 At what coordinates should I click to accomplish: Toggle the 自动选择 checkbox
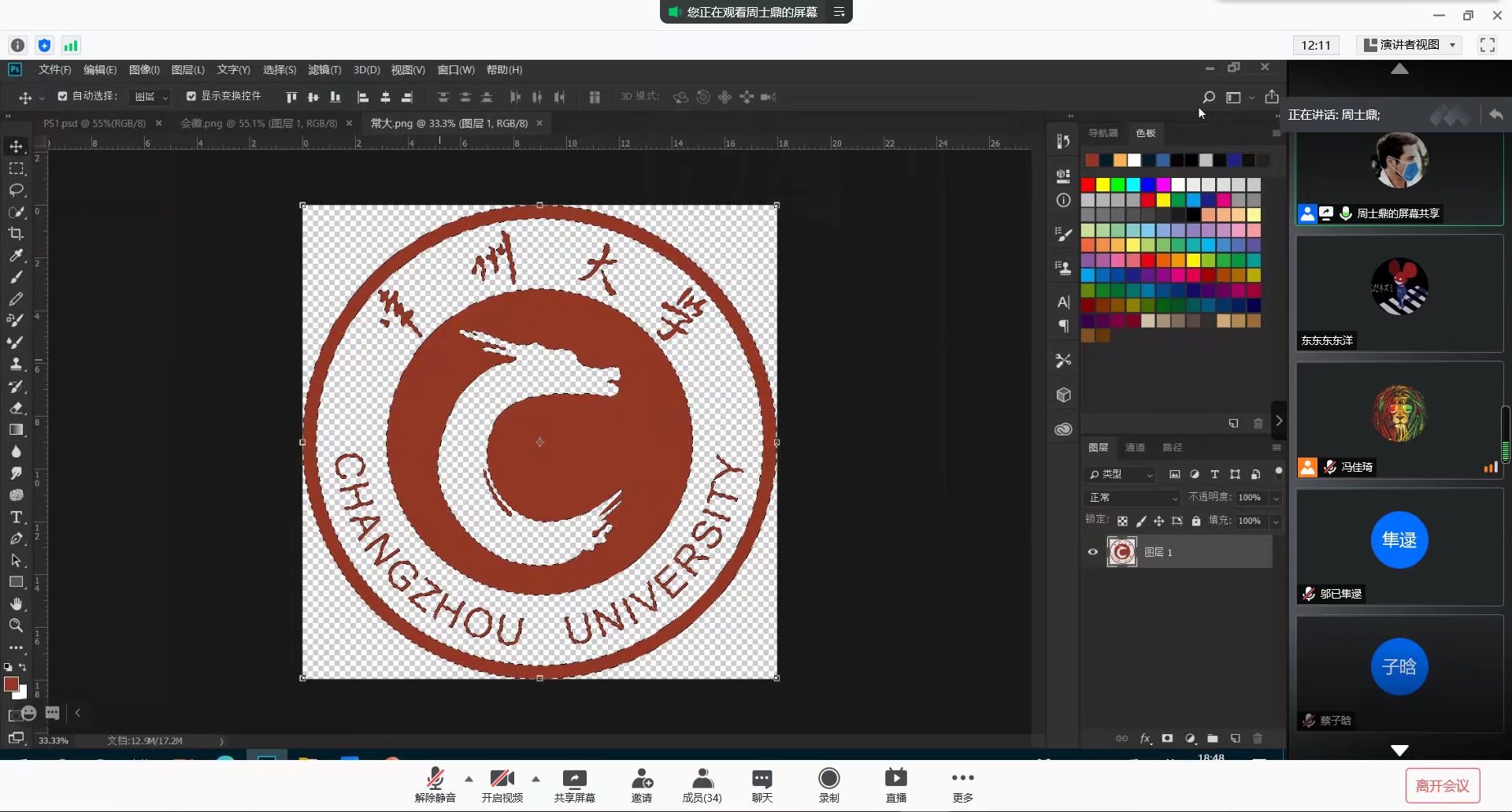coord(62,96)
